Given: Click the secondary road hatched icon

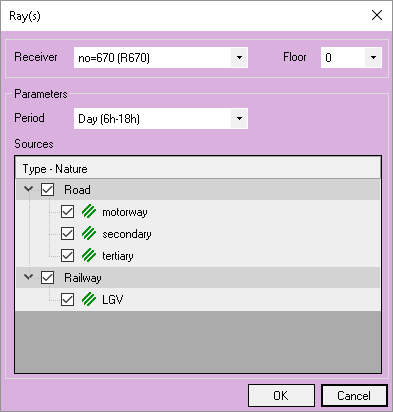Looking at the screenshot, I should point(89,234).
